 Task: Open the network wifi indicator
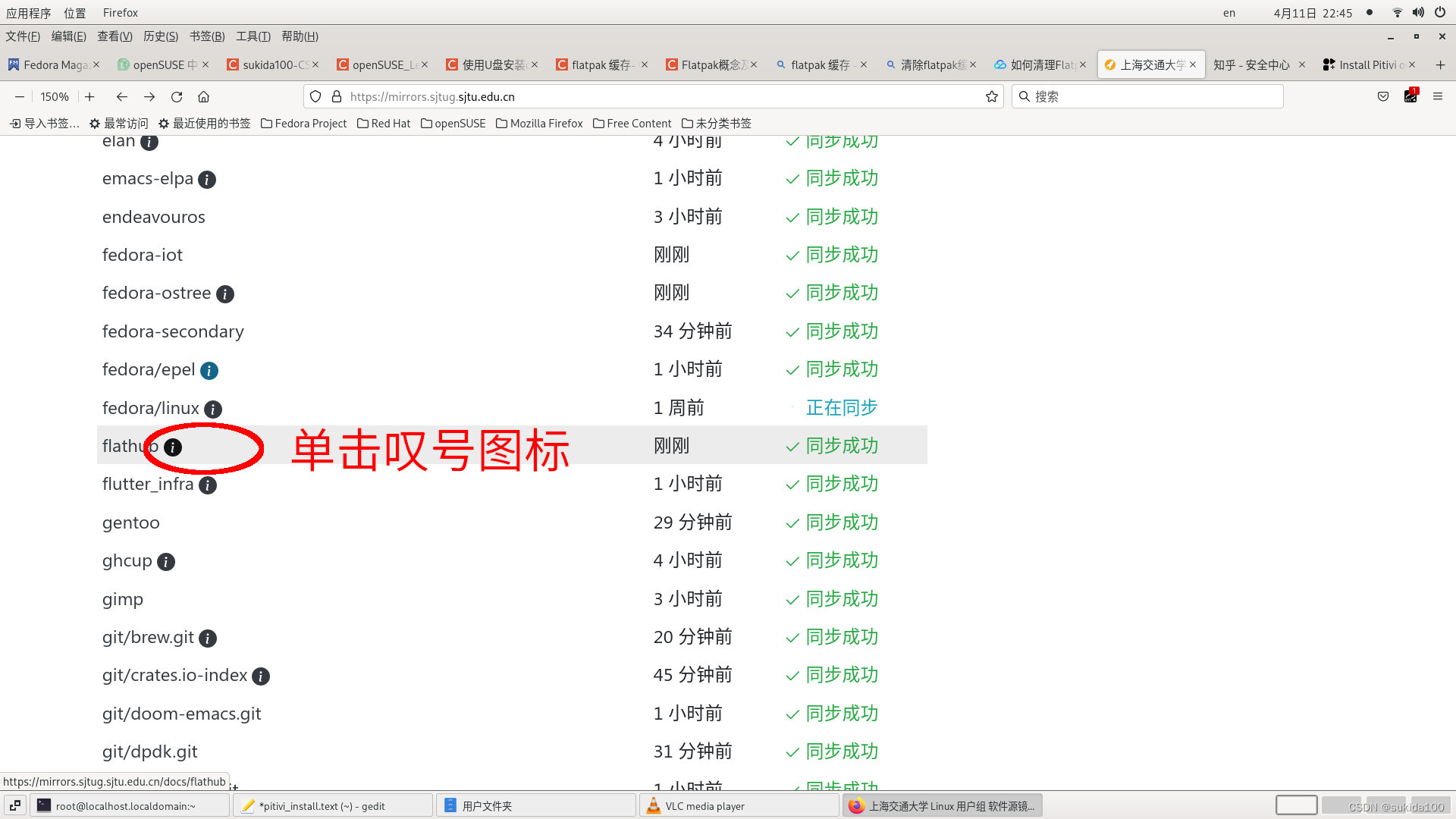coord(1397,12)
